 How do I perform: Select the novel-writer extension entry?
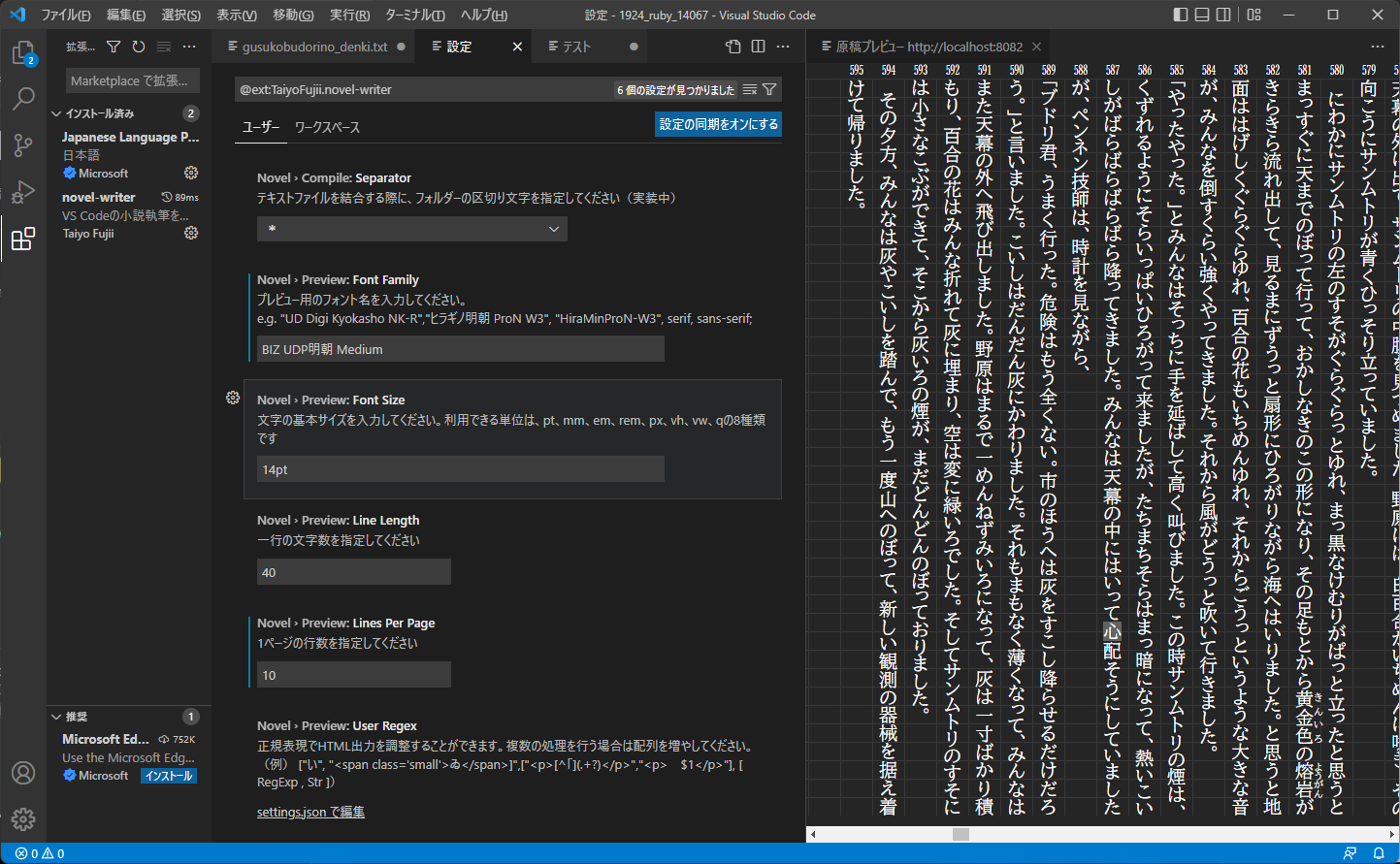pos(130,215)
